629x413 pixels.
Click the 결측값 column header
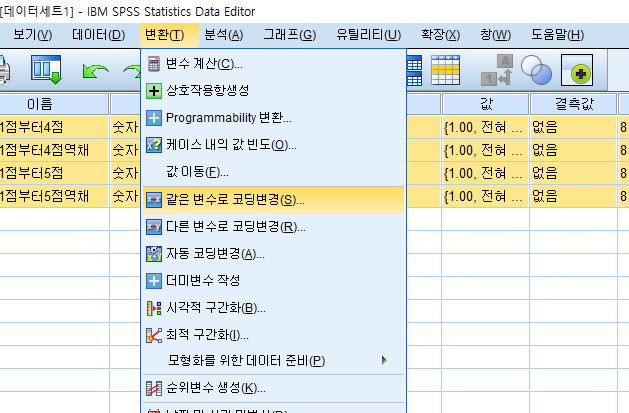[574, 104]
